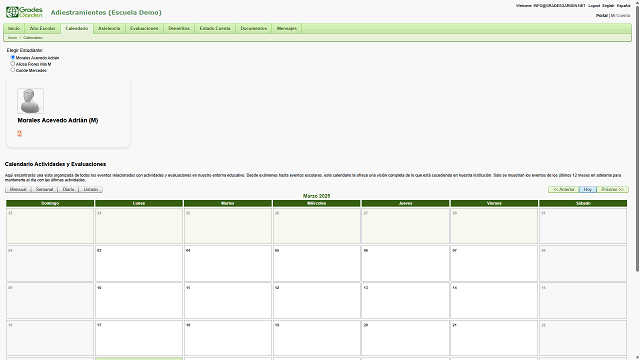This screenshot has width=640, height=360.
Task: Click the Inicio breadcrumb link
Action: pos(12,38)
